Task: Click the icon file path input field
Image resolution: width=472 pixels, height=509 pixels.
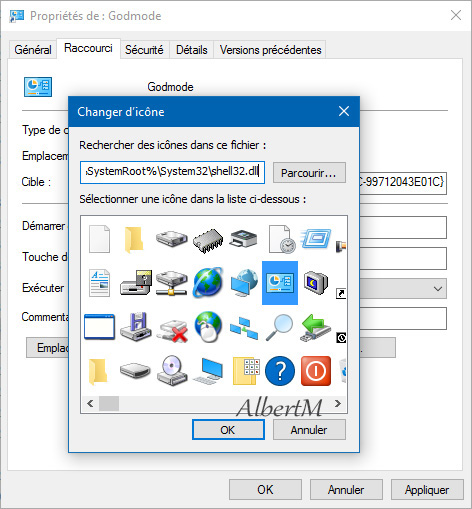Action: [172, 172]
